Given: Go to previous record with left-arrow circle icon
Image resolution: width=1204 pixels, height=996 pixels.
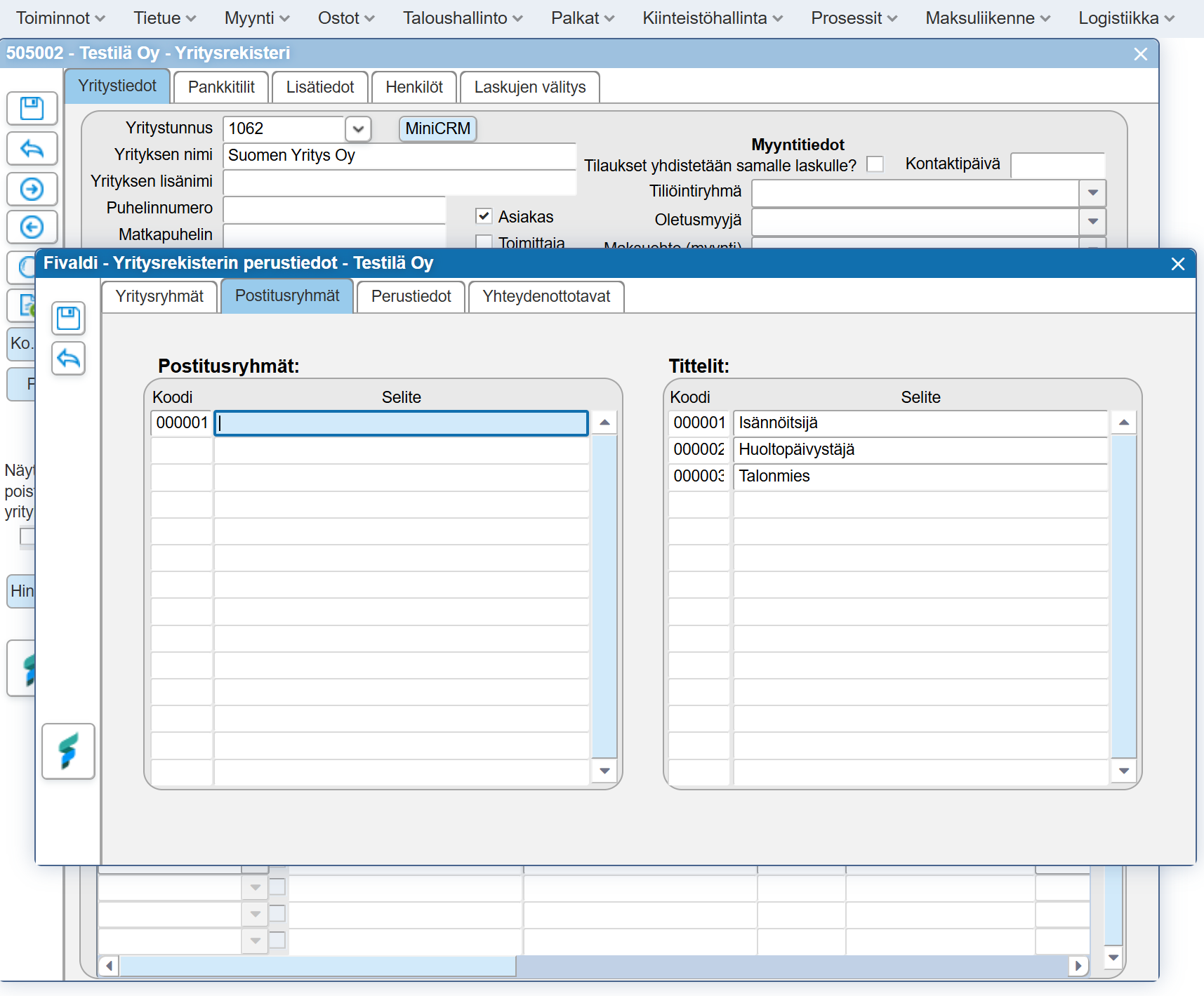Looking at the screenshot, I should [x=32, y=227].
